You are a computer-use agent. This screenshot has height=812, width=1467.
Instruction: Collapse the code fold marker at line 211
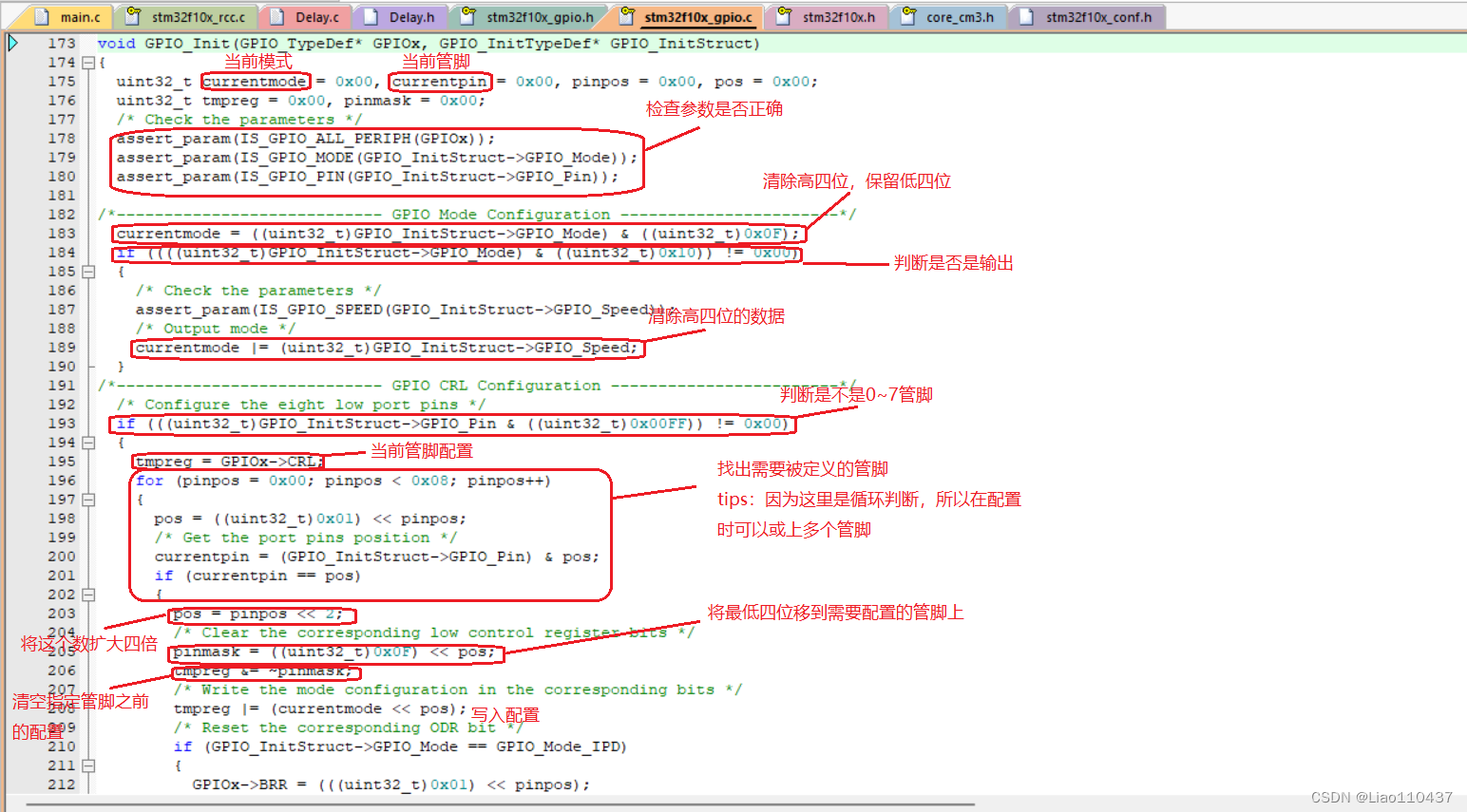[87, 765]
